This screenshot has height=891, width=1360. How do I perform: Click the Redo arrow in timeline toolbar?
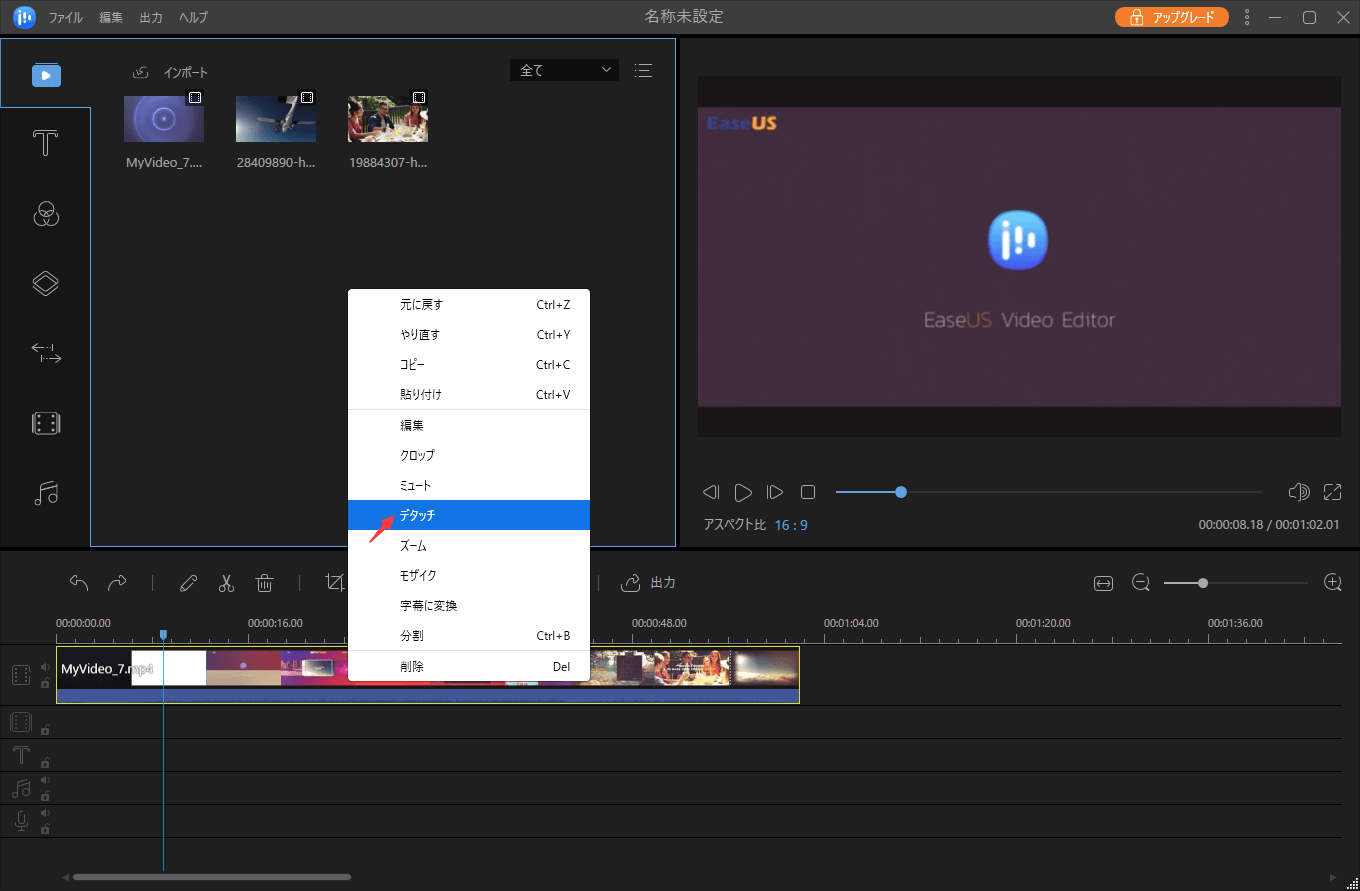(117, 582)
